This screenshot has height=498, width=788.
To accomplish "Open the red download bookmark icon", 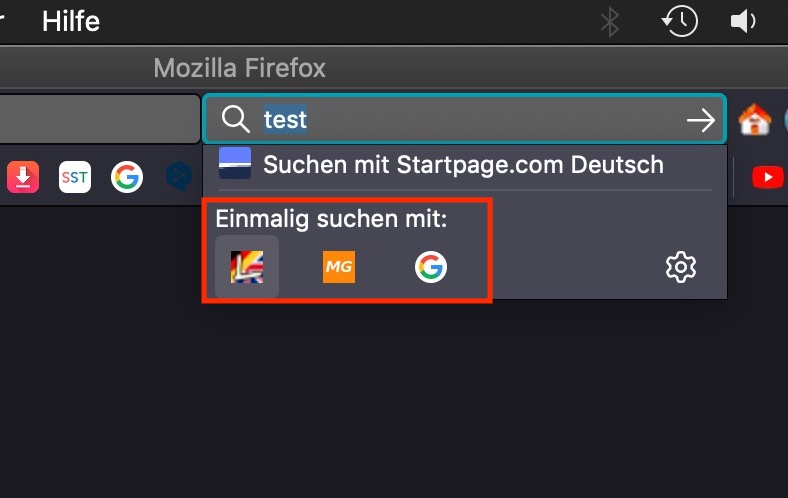I will click(23, 177).
